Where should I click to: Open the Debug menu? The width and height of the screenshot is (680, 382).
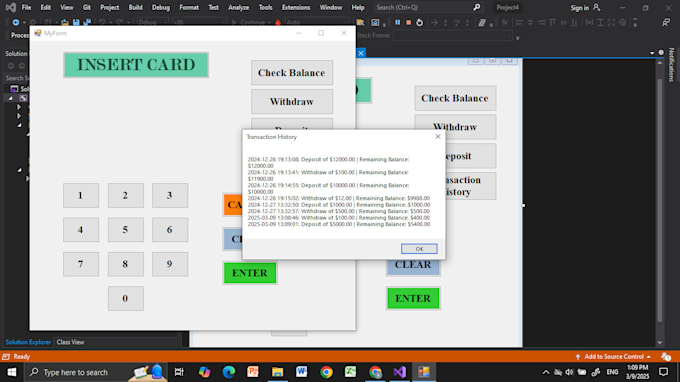(x=161, y=7)
